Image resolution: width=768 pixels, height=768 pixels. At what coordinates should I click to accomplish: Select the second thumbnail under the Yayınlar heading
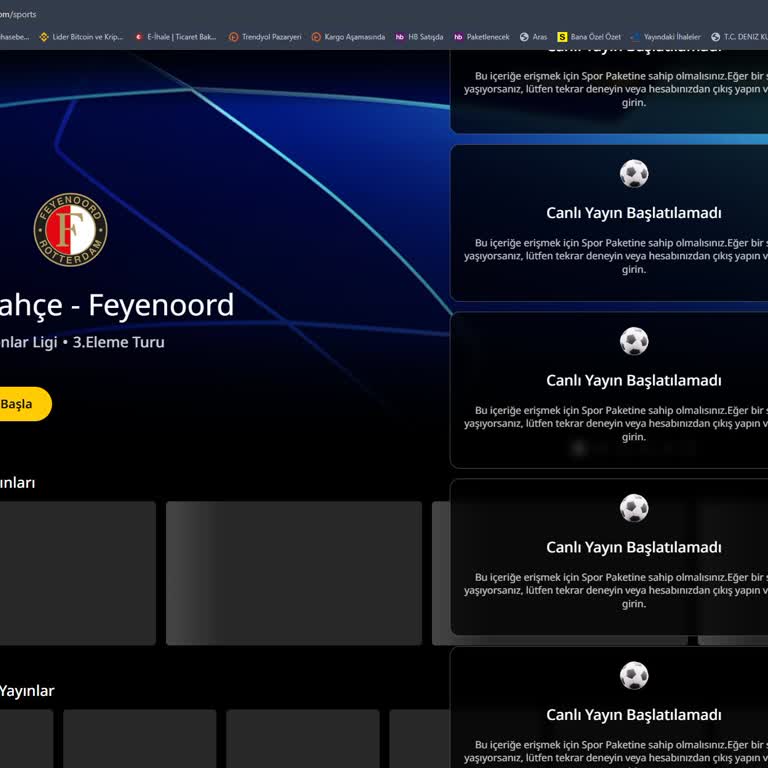(x=139, y=738)
